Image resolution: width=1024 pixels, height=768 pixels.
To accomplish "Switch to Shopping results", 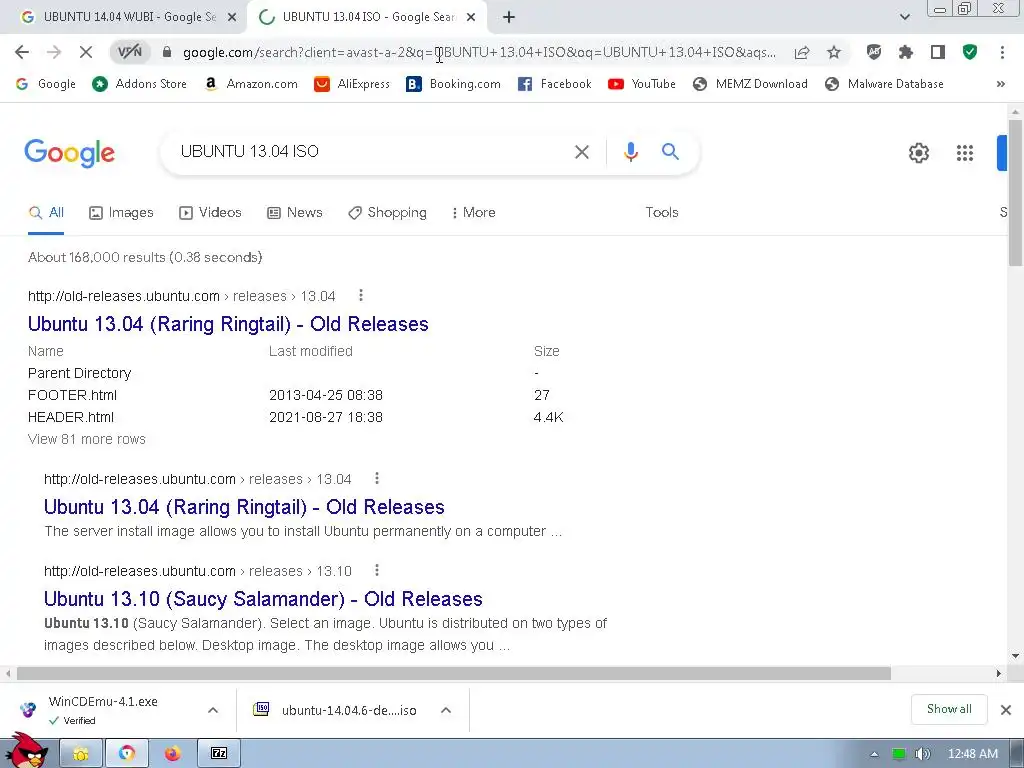I will click(x=387, y=213).
